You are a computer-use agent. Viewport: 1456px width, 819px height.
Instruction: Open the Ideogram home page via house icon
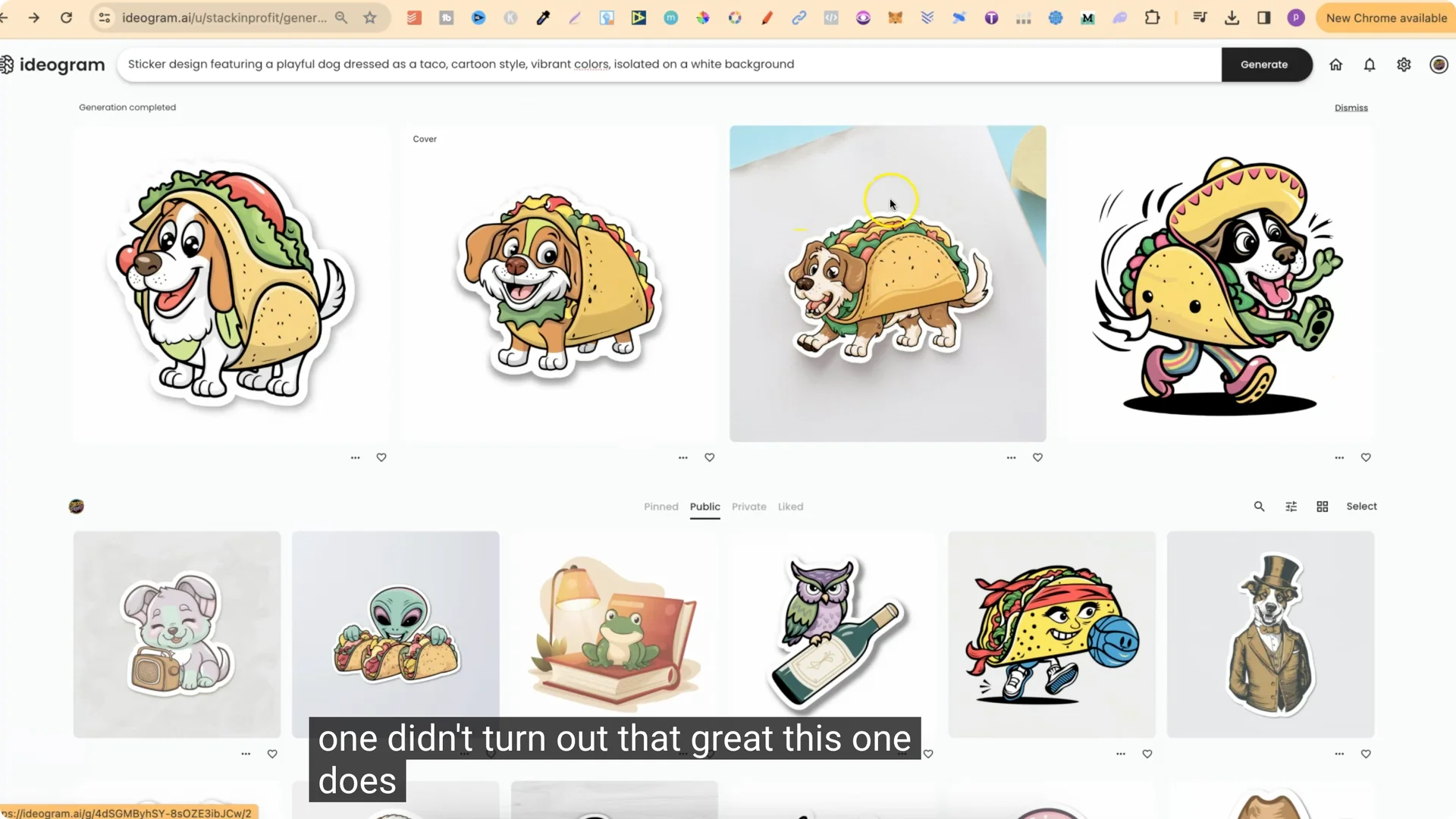pos(1335,64)
